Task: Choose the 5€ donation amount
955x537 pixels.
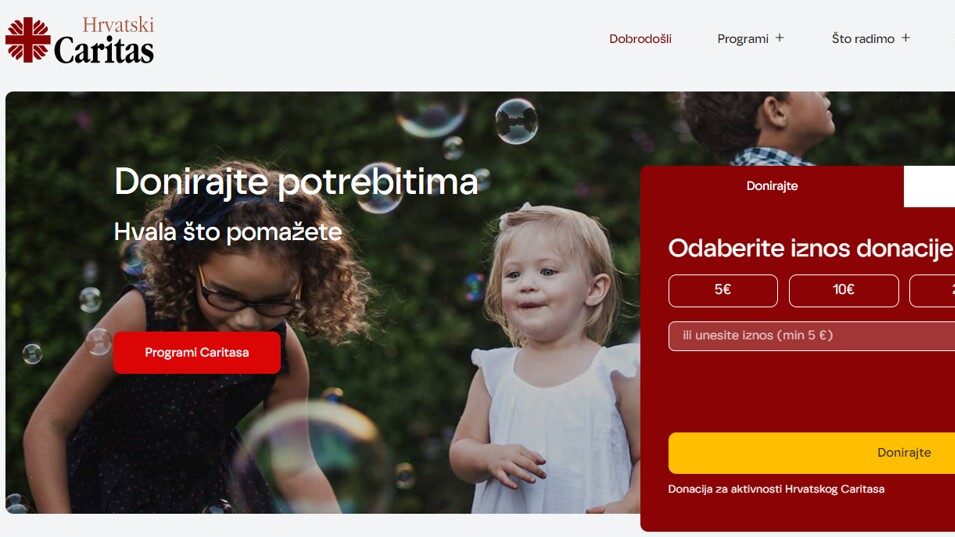Action: pos(723,290)
